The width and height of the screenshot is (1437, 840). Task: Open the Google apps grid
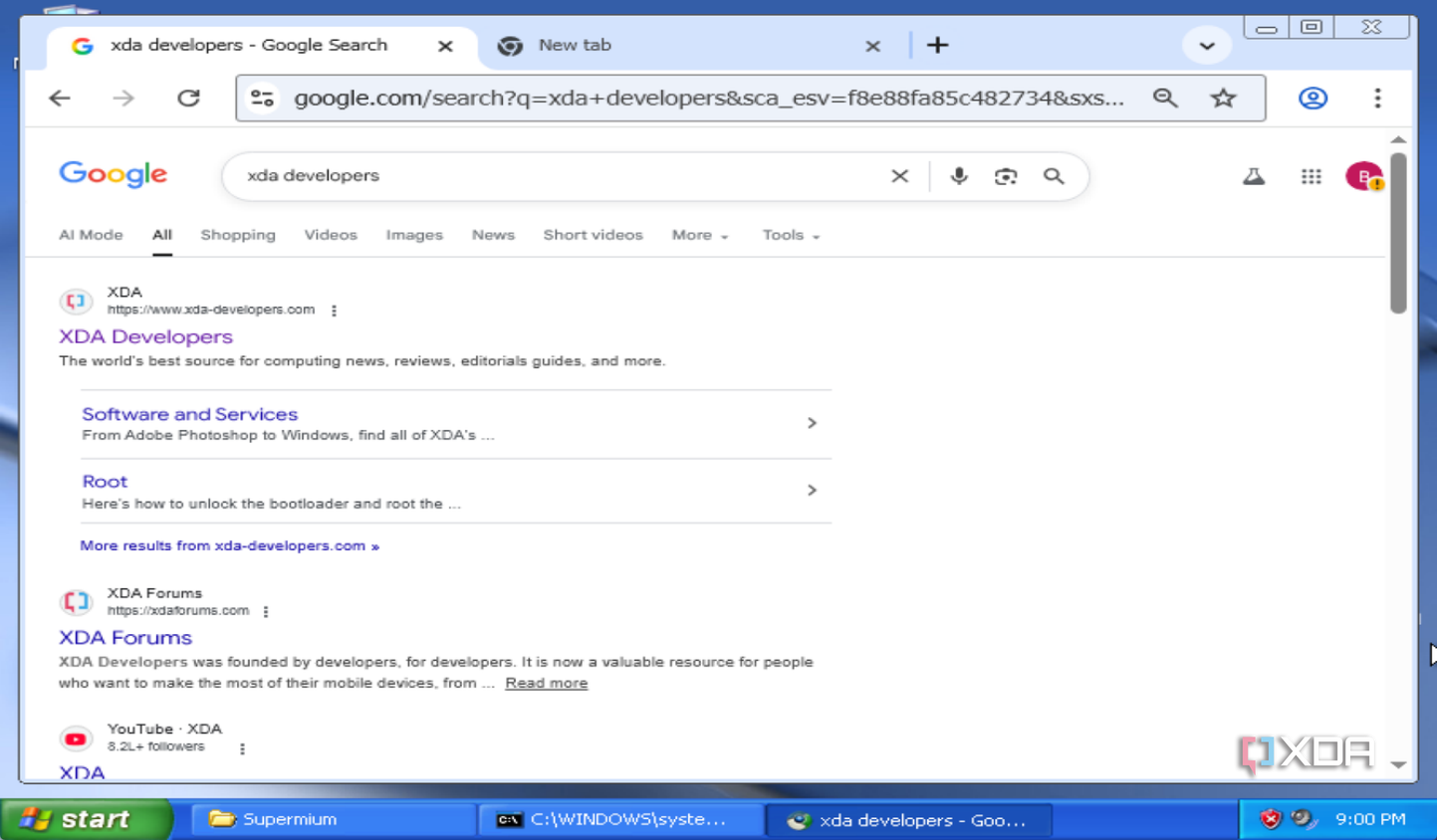[x=1311, y=176]
